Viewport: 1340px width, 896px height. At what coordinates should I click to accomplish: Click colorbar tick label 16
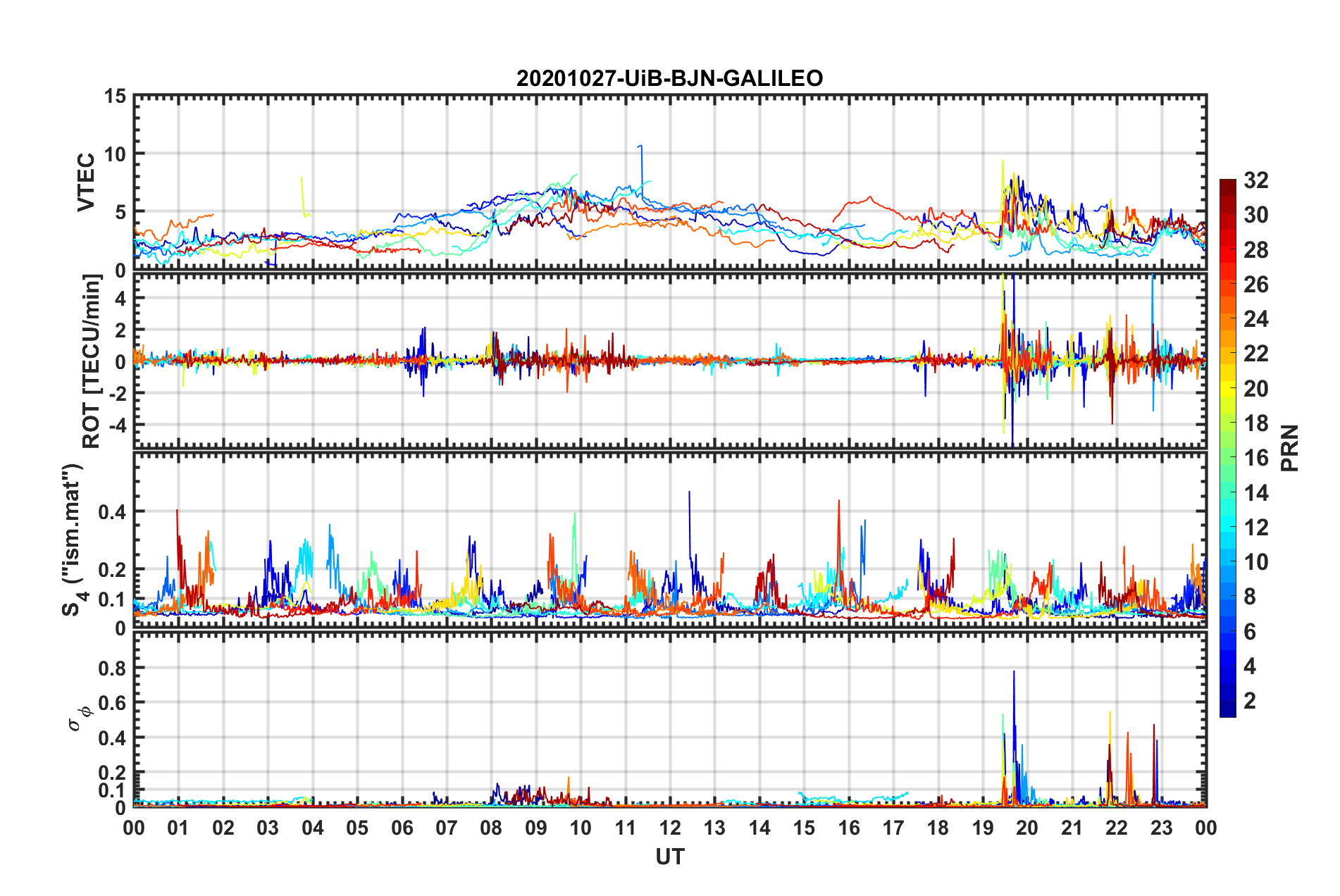coord(1255,458)
